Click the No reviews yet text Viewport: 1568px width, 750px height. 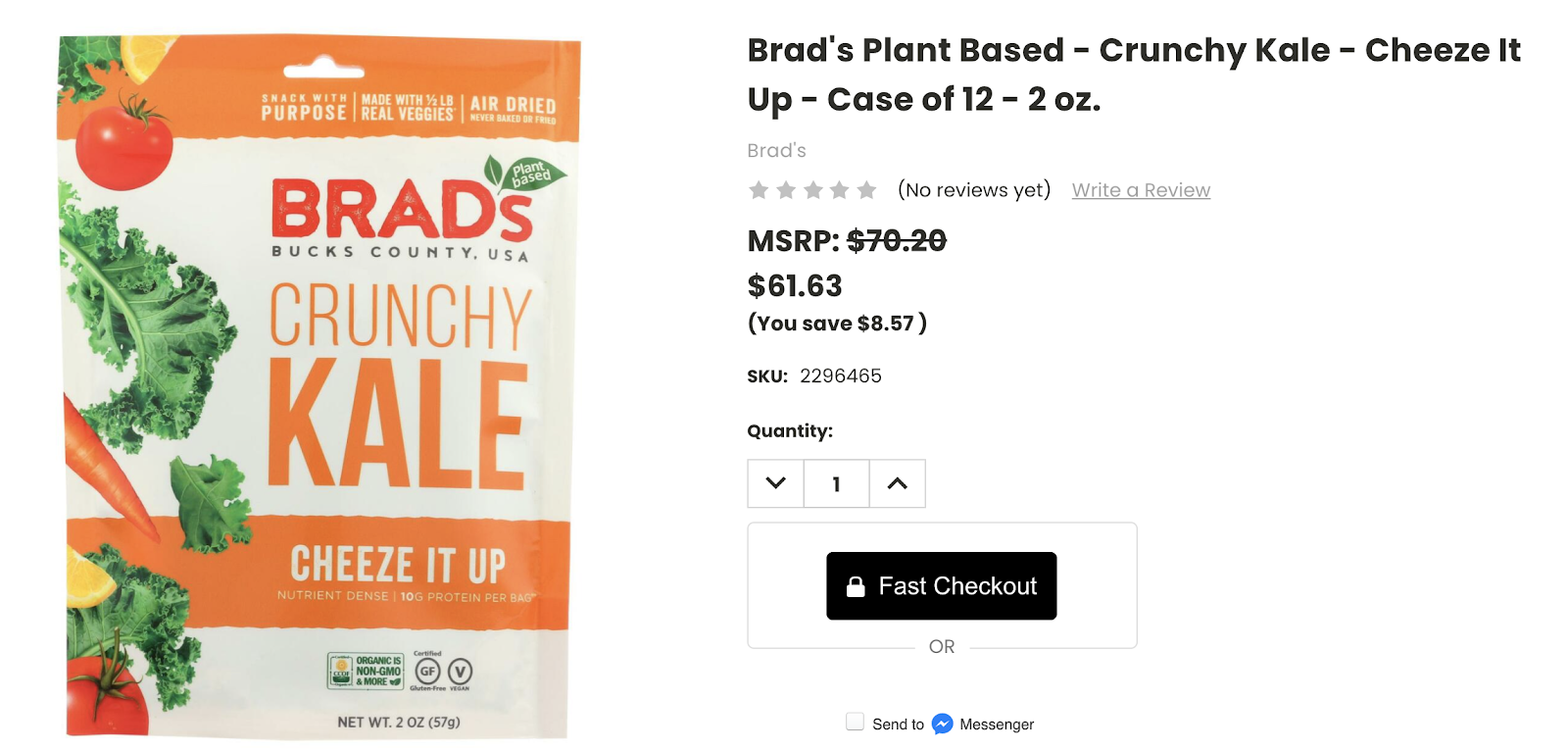974,190
